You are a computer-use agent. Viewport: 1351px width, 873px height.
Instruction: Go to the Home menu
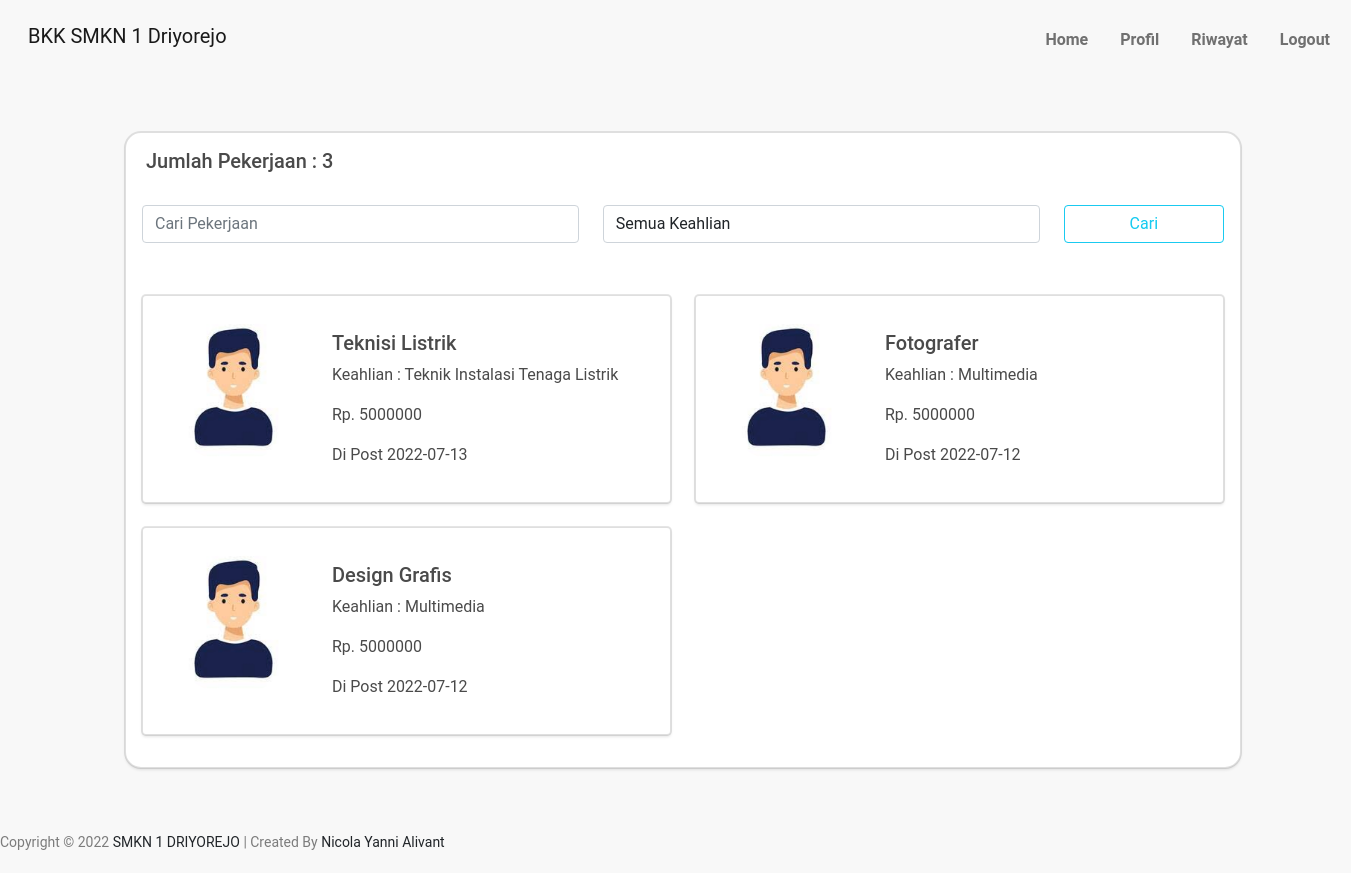(x=1066, y=40)
